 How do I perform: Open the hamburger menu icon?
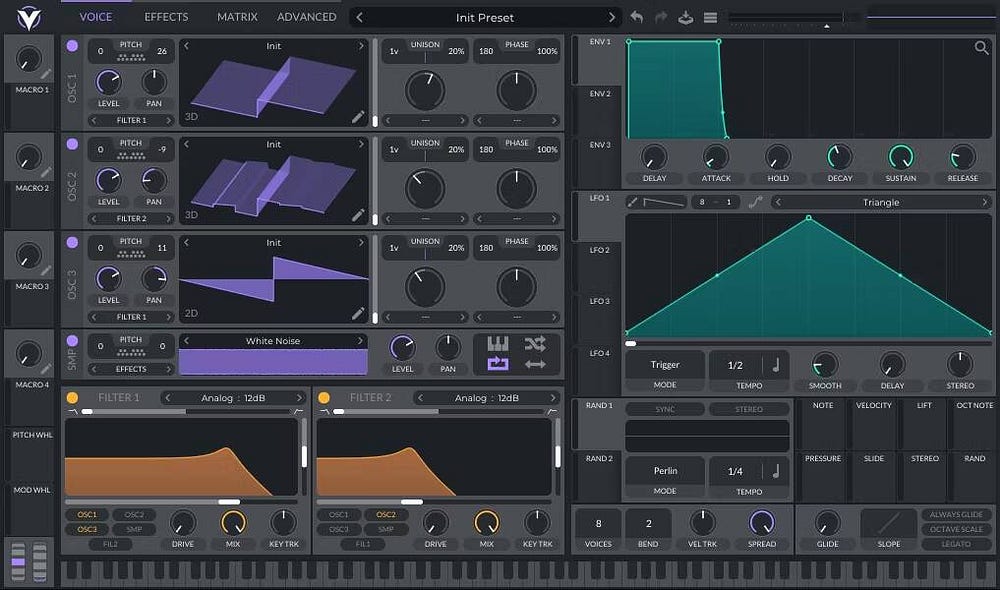[710, 17]
